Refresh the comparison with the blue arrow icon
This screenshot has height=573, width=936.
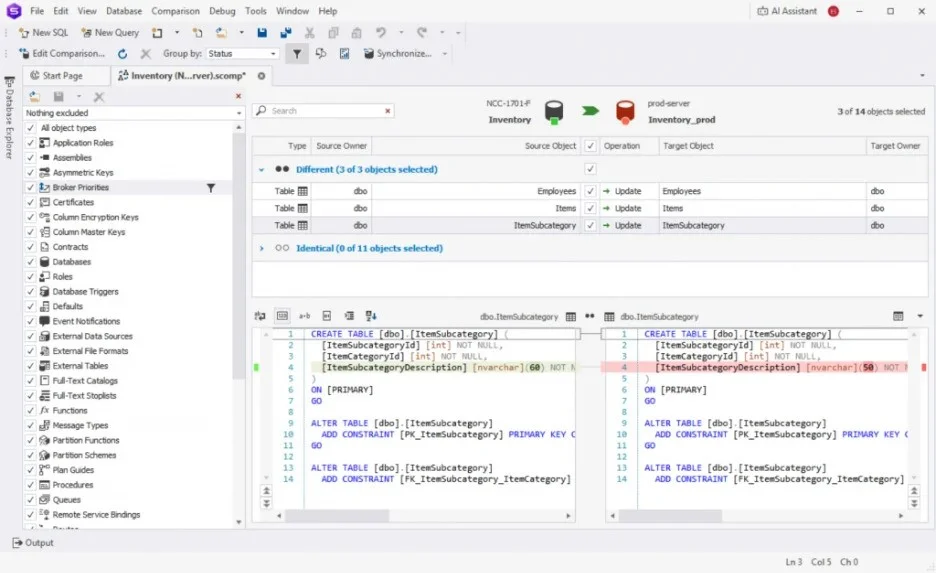point(122,54)
